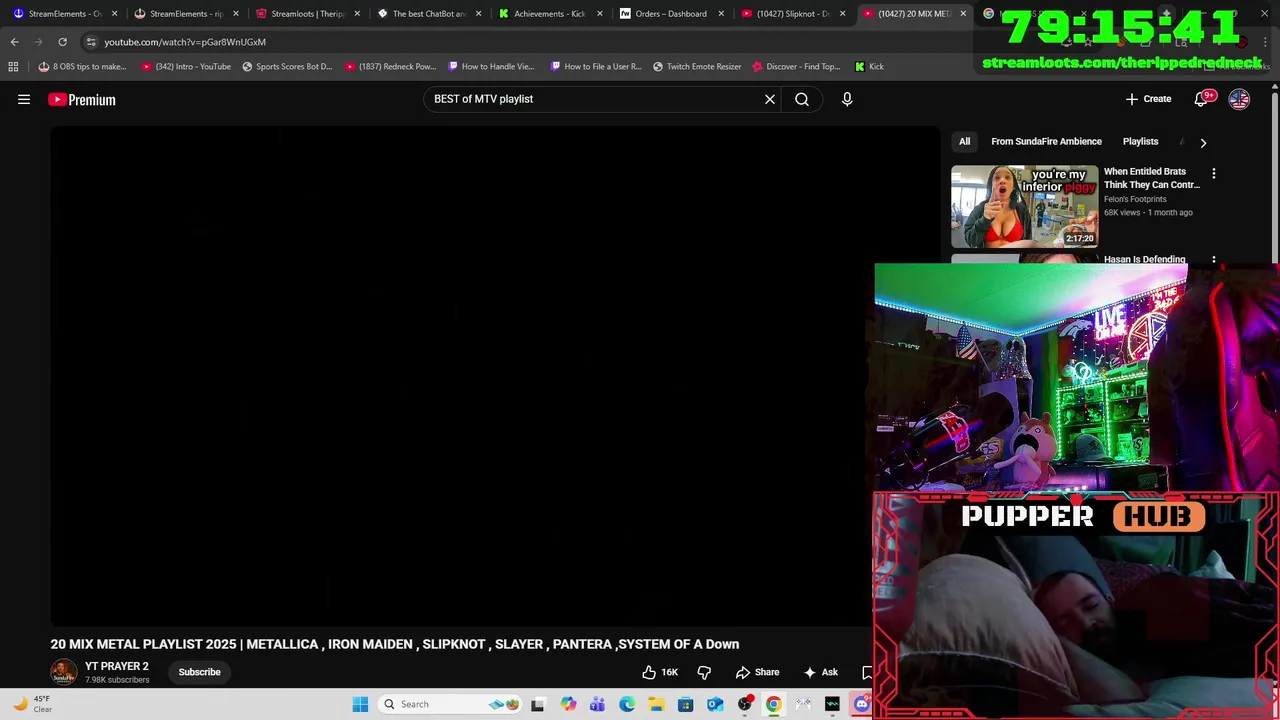Run search with the magnifier button
Viewport: 1280px width, 720px height.
pyautogui.click(x=802, y=99)
